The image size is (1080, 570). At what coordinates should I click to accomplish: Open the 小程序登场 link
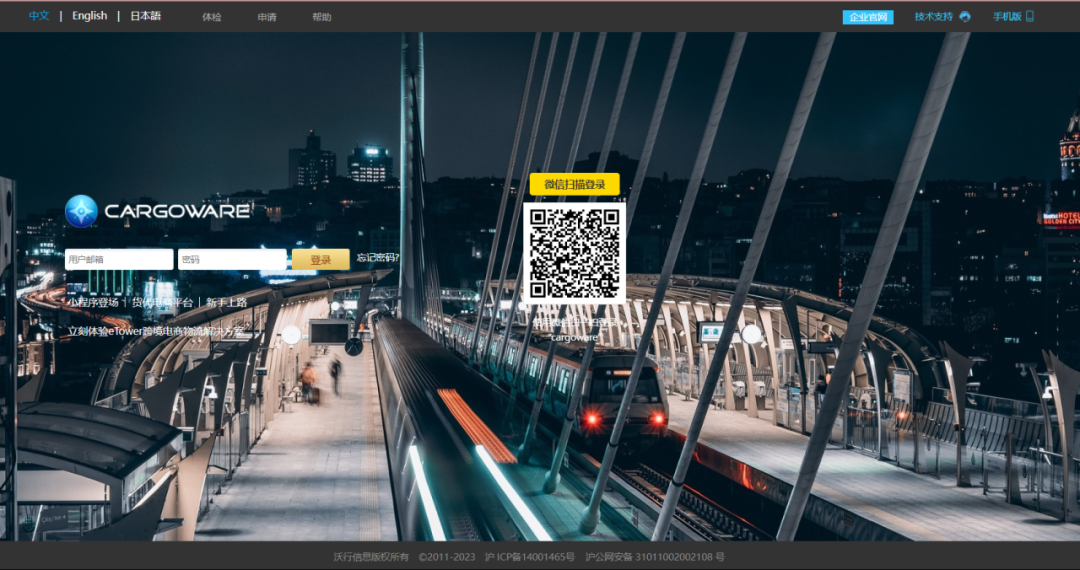pyautogui.click(x=93, y=302)
